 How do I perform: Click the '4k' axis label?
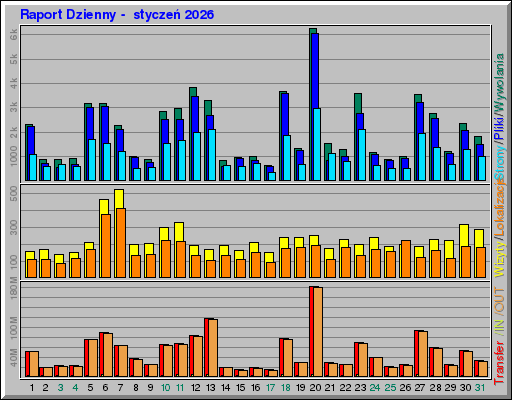coord(14,83)
